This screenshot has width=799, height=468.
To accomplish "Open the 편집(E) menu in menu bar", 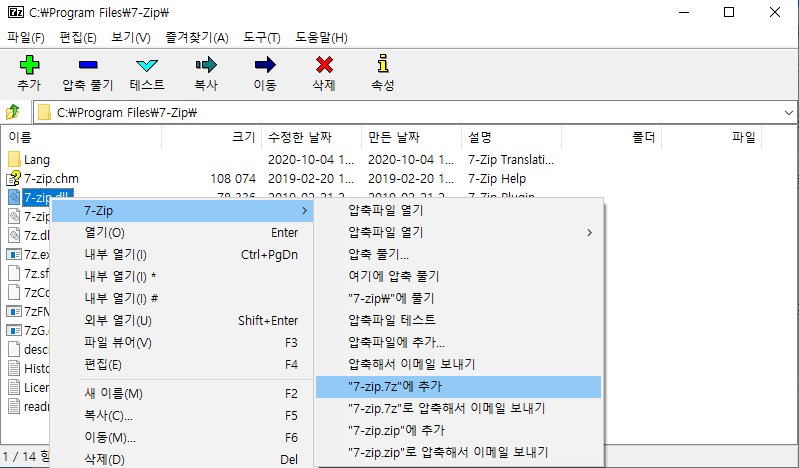I will [x=77, y=37].
